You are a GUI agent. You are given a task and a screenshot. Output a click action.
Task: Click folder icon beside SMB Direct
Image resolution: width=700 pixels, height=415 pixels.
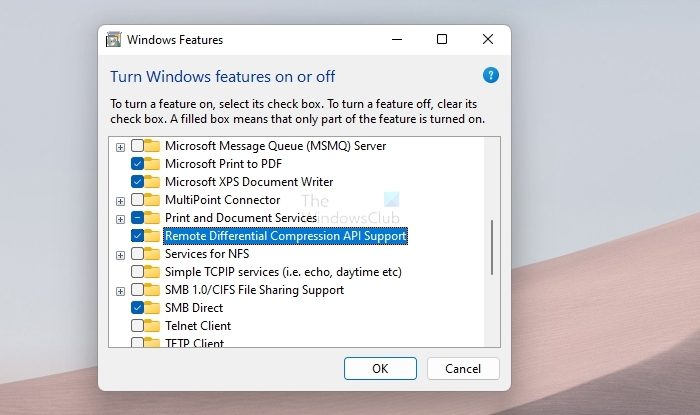point(152,308)
